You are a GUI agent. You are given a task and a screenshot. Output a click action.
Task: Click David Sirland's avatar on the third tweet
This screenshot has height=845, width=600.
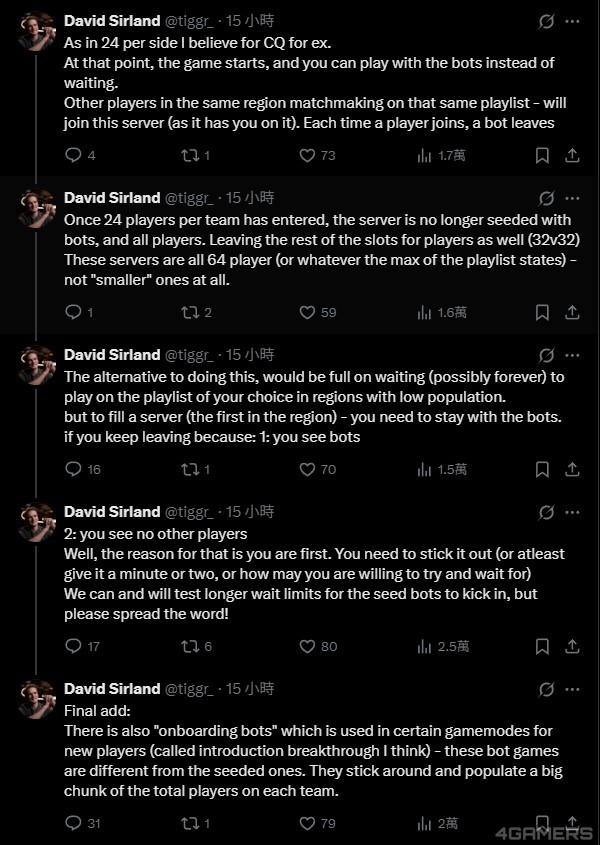pyautogui.click(x=37, y=364)
